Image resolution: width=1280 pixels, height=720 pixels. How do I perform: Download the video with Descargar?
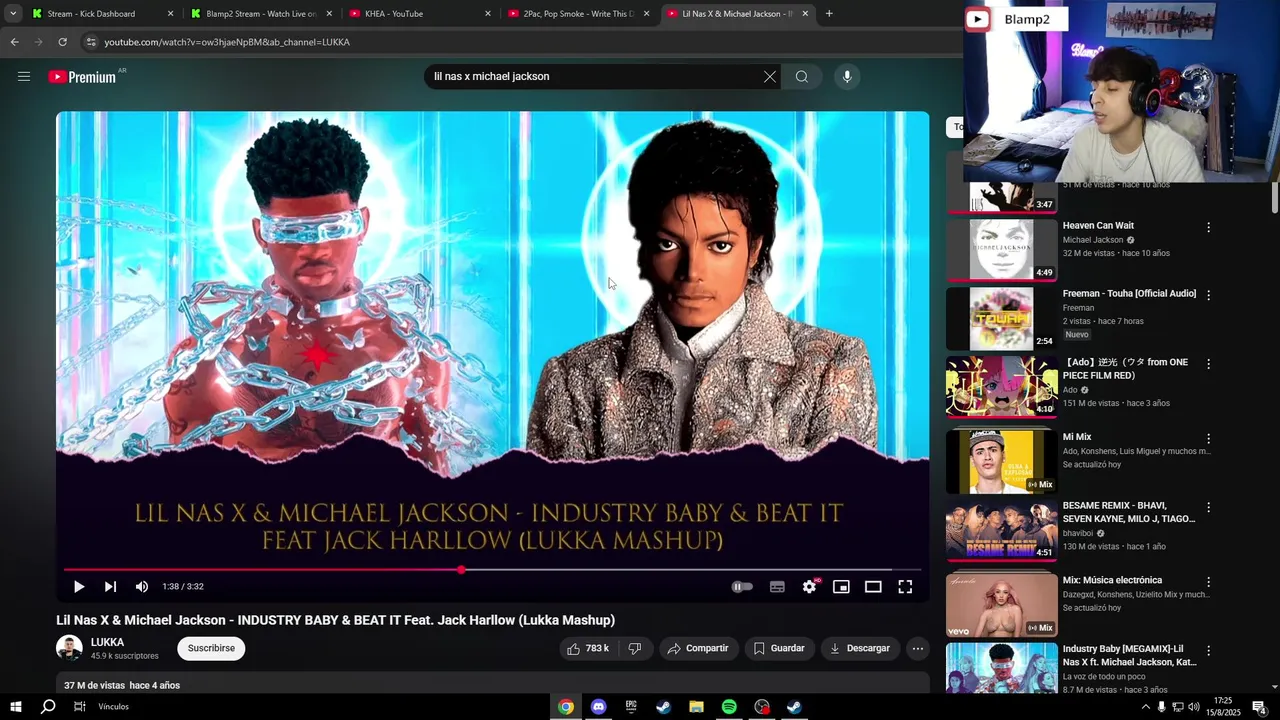[860, 648]
